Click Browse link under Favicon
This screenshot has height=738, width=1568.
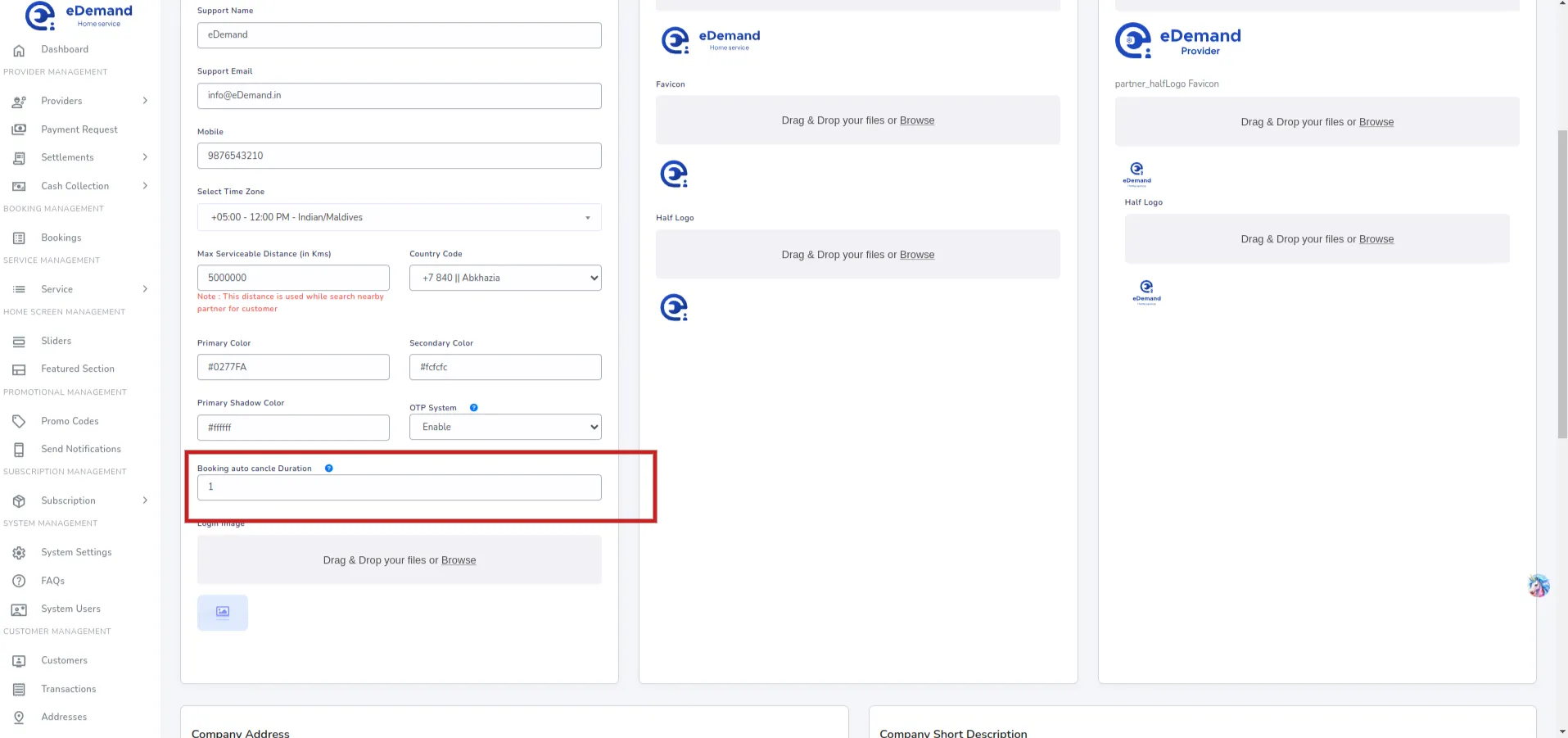coord(916,120)
